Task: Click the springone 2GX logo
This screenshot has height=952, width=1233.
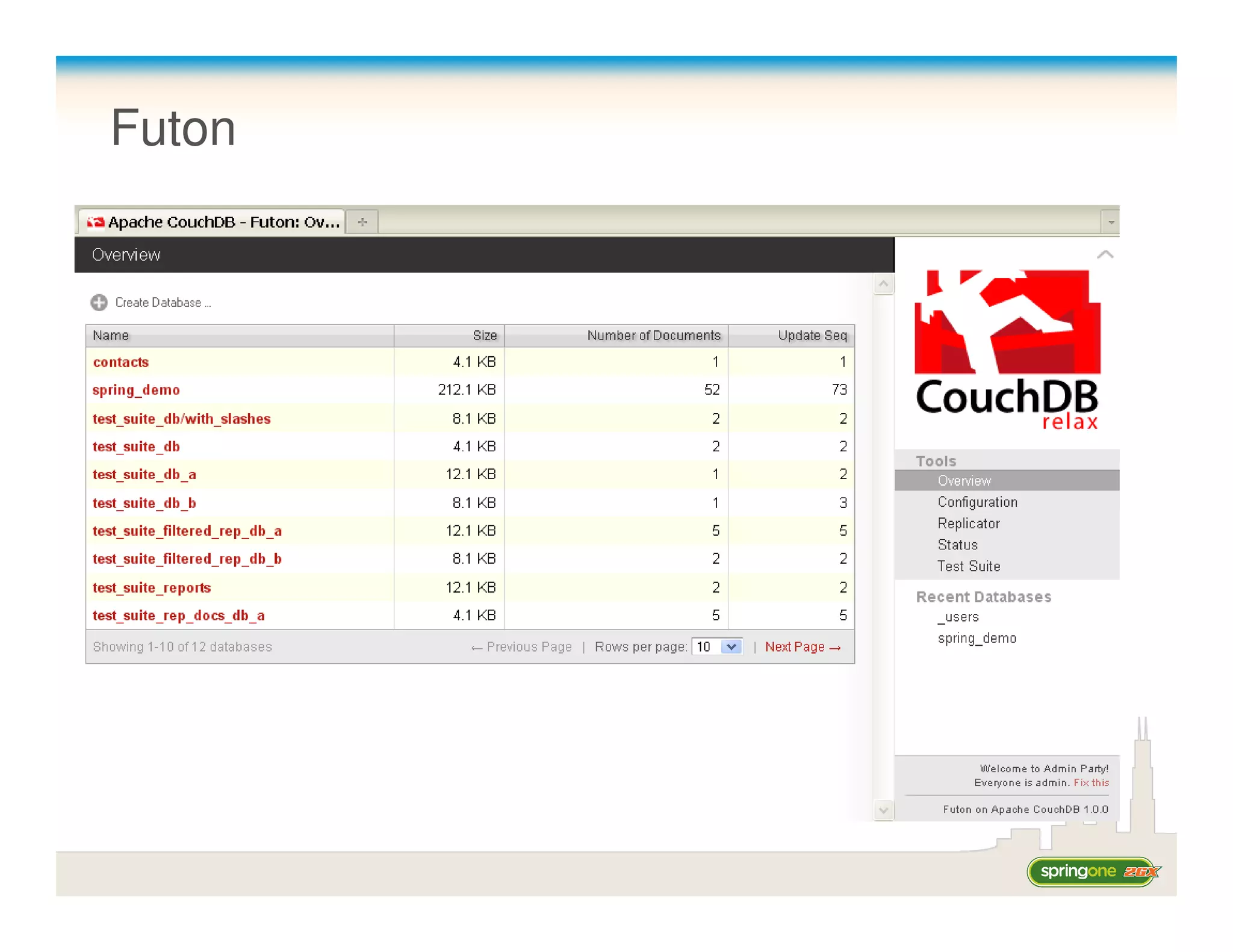Action: click(1093, 871)
